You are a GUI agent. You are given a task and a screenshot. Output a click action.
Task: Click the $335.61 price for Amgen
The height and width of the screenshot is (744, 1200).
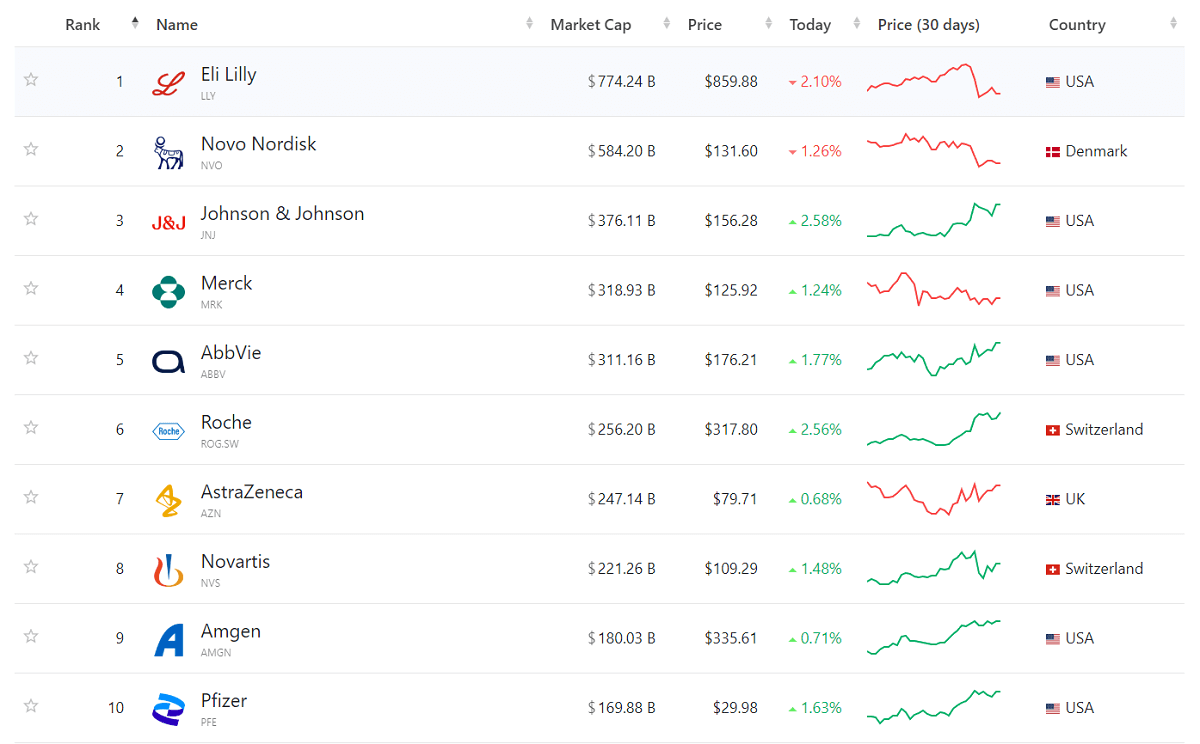(x=731, y=638)
